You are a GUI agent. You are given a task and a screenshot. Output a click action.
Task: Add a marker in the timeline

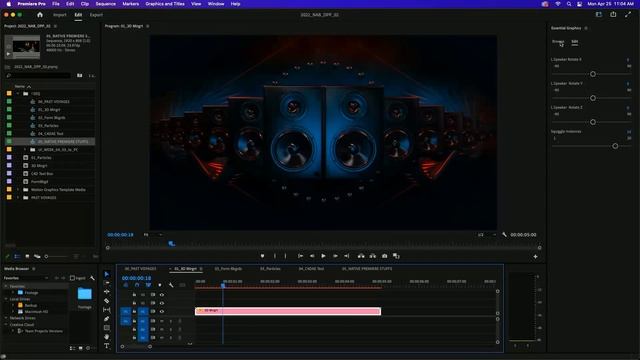tap(160, 285)
